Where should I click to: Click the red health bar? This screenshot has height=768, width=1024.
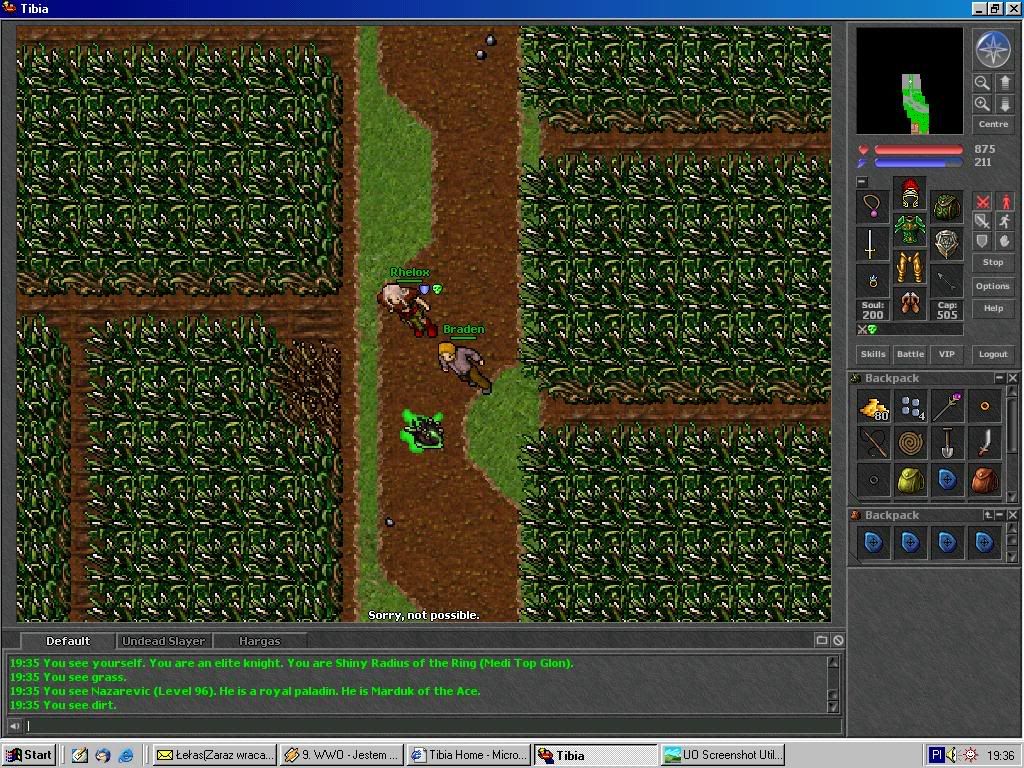918,150
